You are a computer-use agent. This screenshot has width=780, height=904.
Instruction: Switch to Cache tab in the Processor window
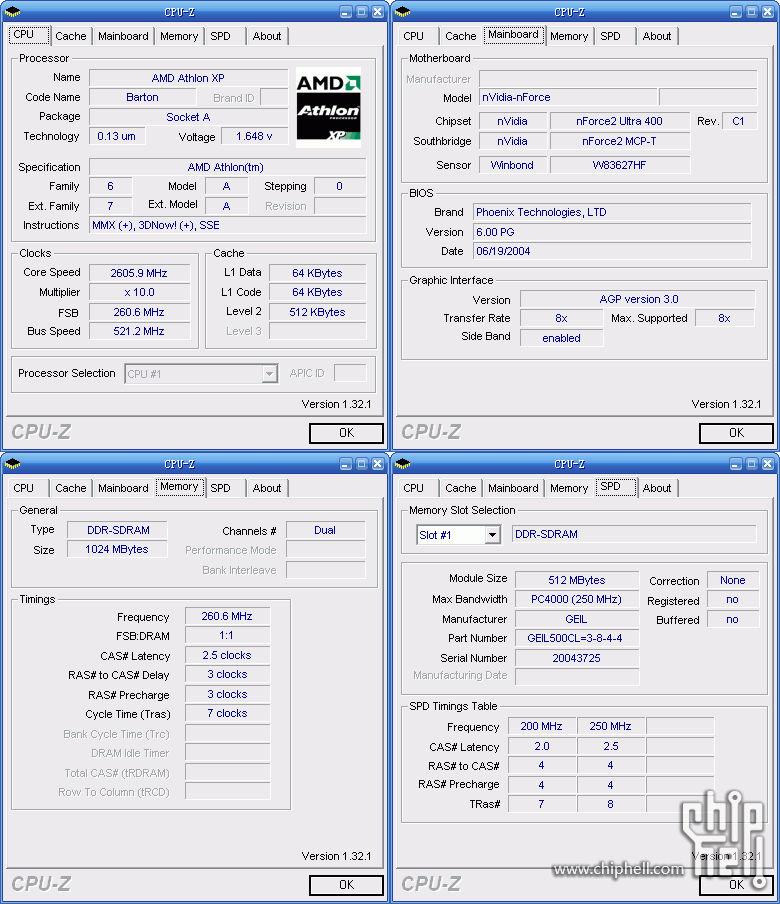click(71, 36)
